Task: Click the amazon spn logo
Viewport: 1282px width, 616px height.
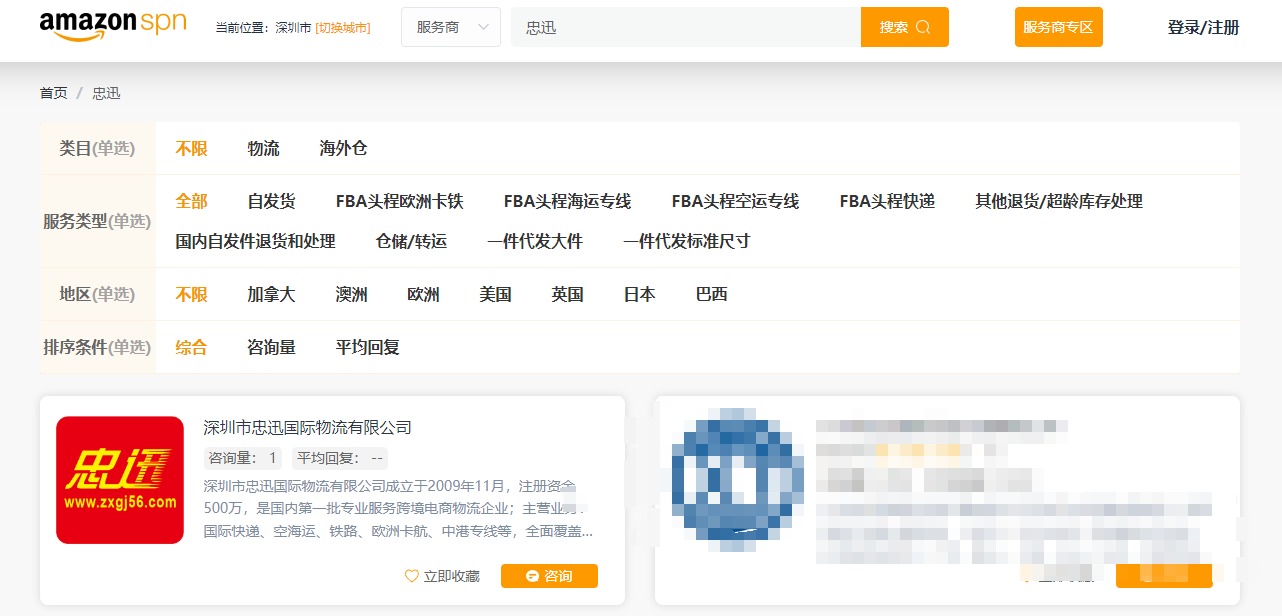Action: click(113, 24)
